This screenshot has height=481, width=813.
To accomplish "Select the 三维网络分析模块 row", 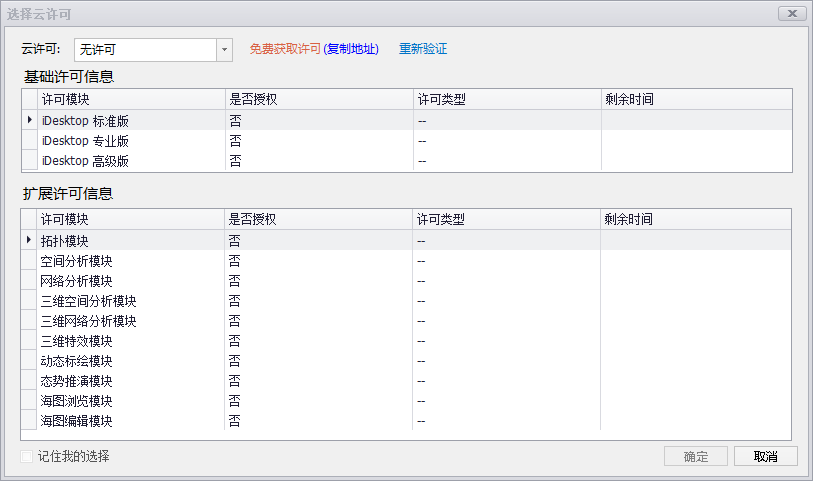I will [x=406, y=321].
